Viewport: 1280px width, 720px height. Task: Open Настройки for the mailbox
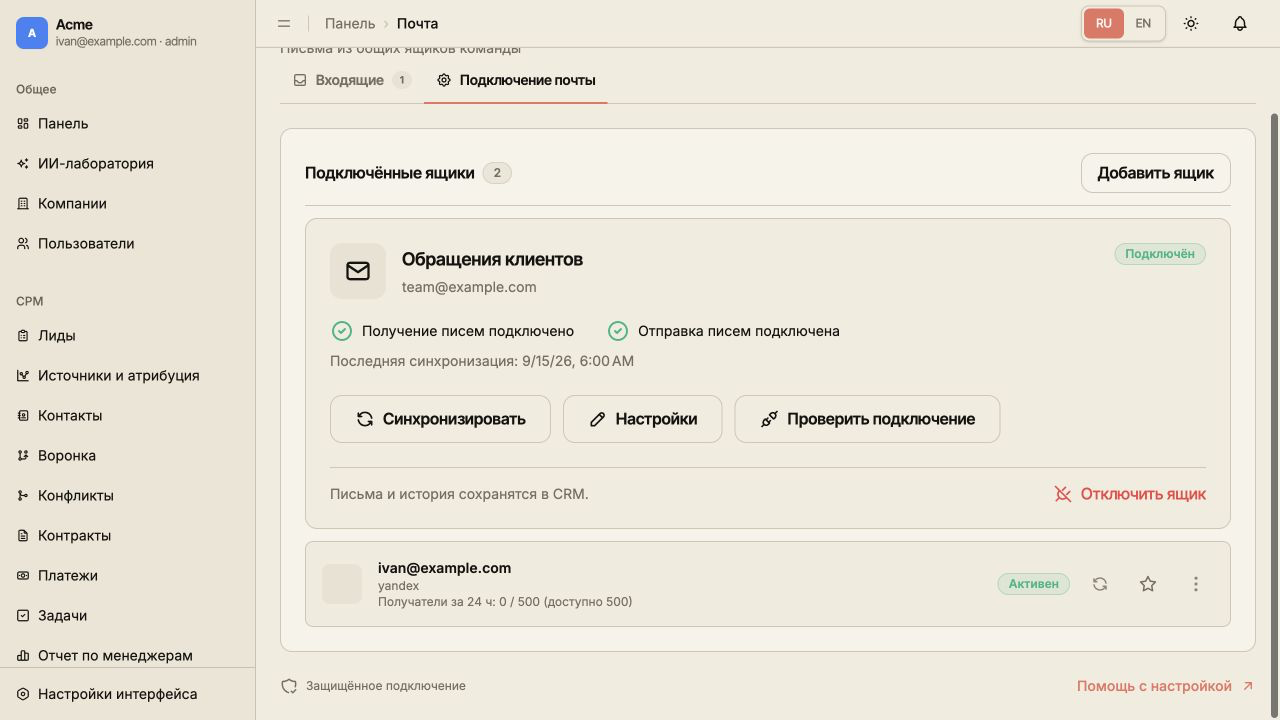coord(642,419)
